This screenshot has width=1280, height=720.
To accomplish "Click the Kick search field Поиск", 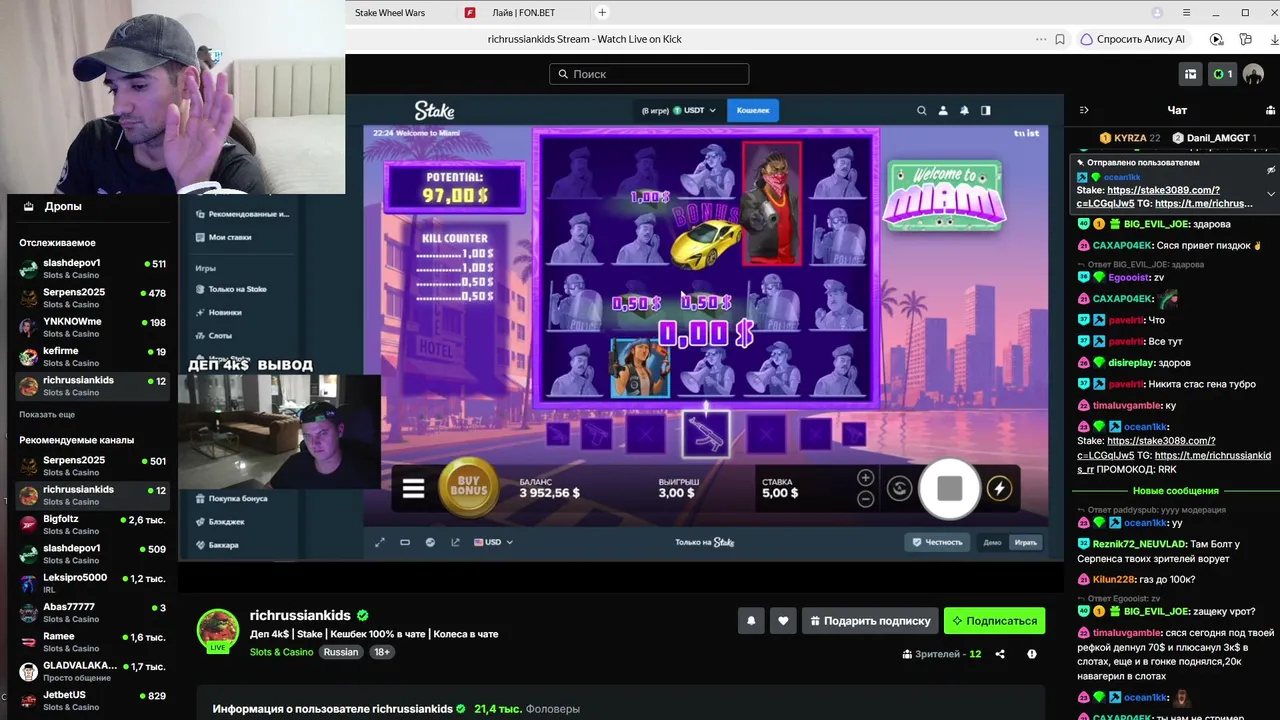I will (649, 74).
